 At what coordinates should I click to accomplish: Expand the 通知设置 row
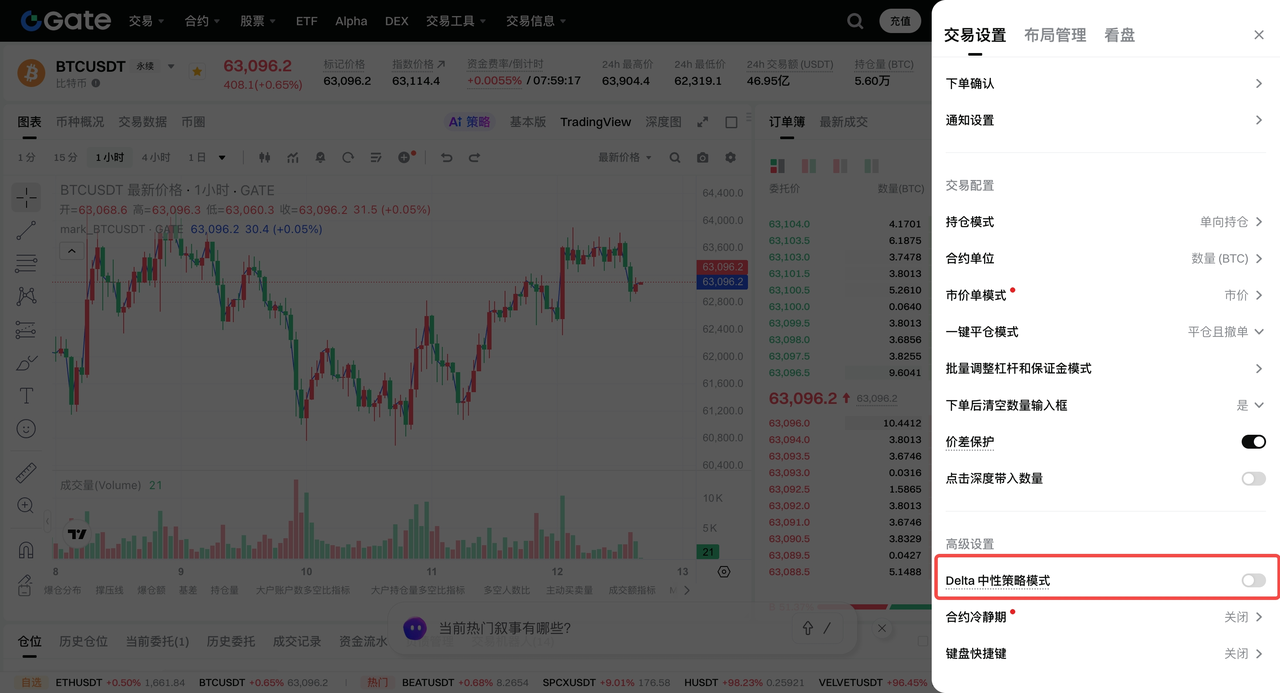coord(1105,120)
